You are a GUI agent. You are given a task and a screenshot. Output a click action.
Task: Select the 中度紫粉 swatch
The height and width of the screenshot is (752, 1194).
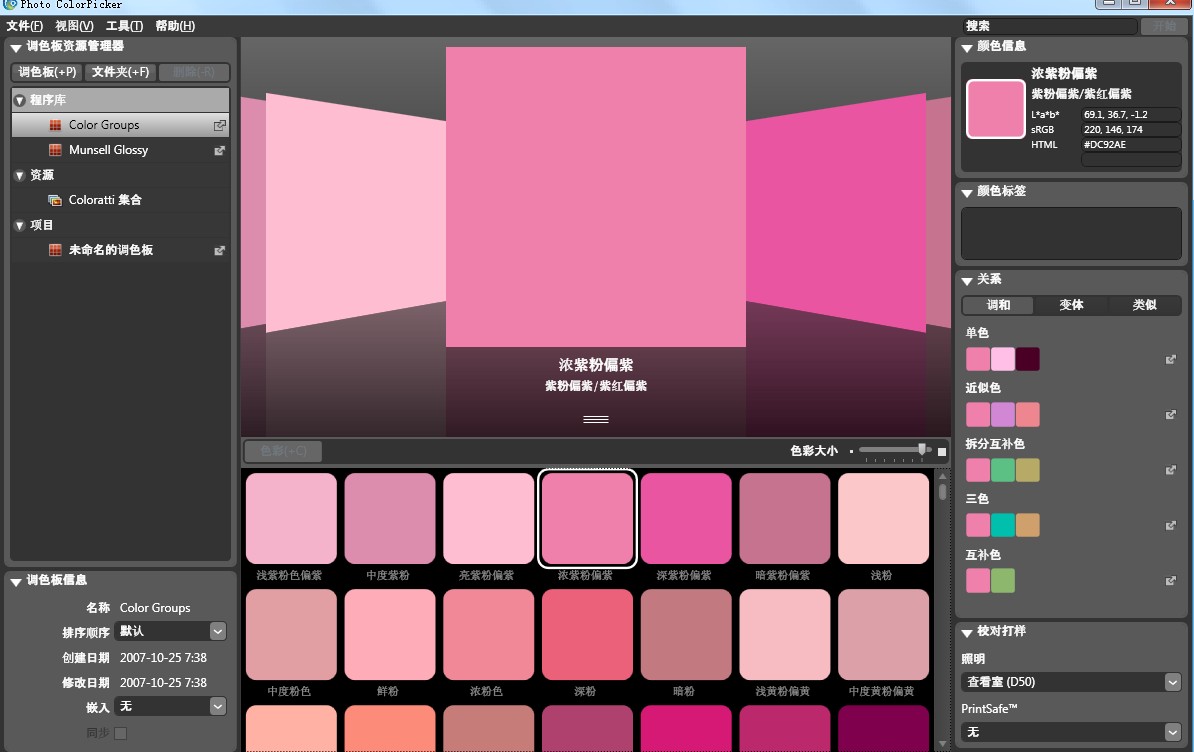click(390, 518)
